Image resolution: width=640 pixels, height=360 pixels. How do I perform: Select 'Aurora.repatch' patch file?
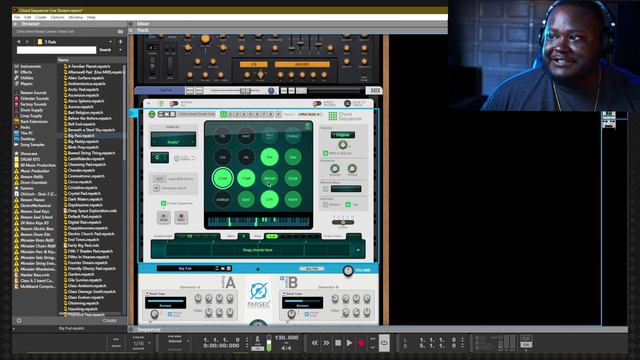click(x=81, y=107)
